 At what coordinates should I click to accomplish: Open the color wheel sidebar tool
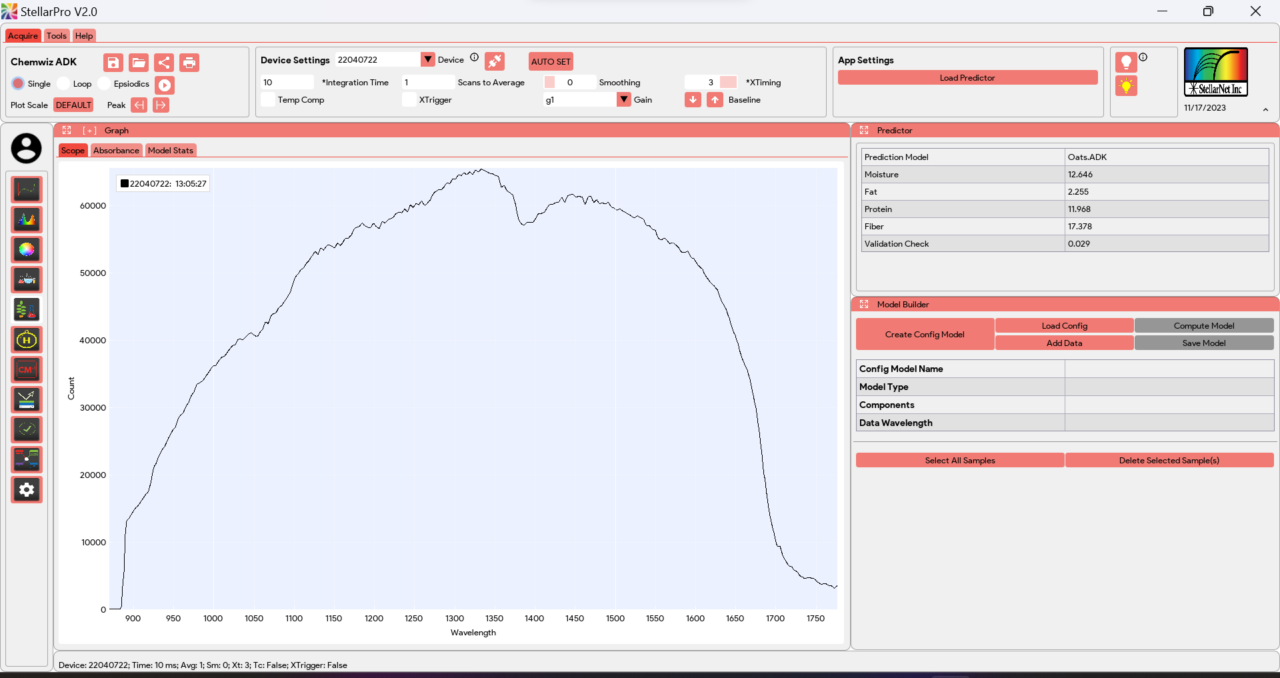tap(27, 249)
